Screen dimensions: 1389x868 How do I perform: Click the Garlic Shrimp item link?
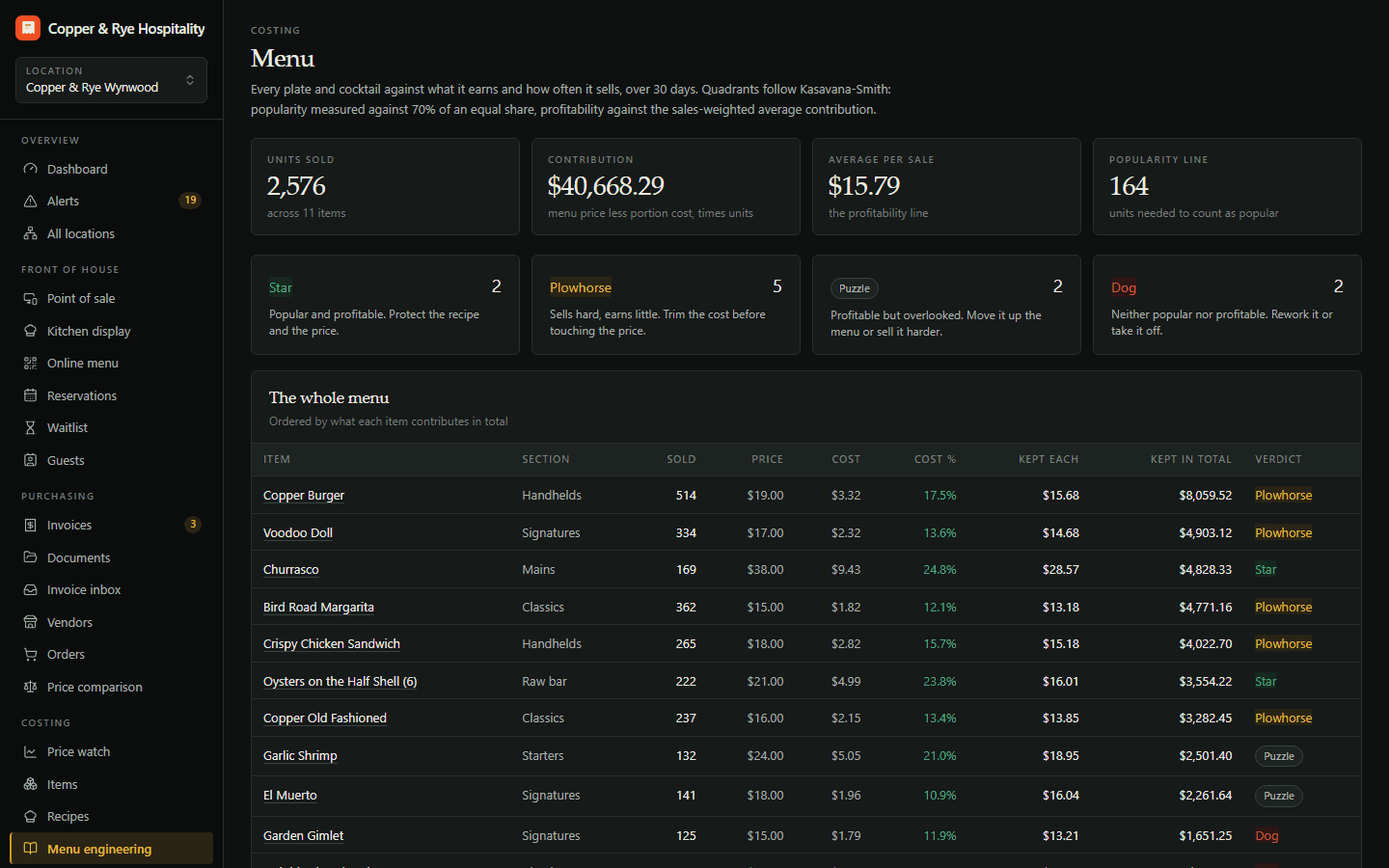[300, 755]
